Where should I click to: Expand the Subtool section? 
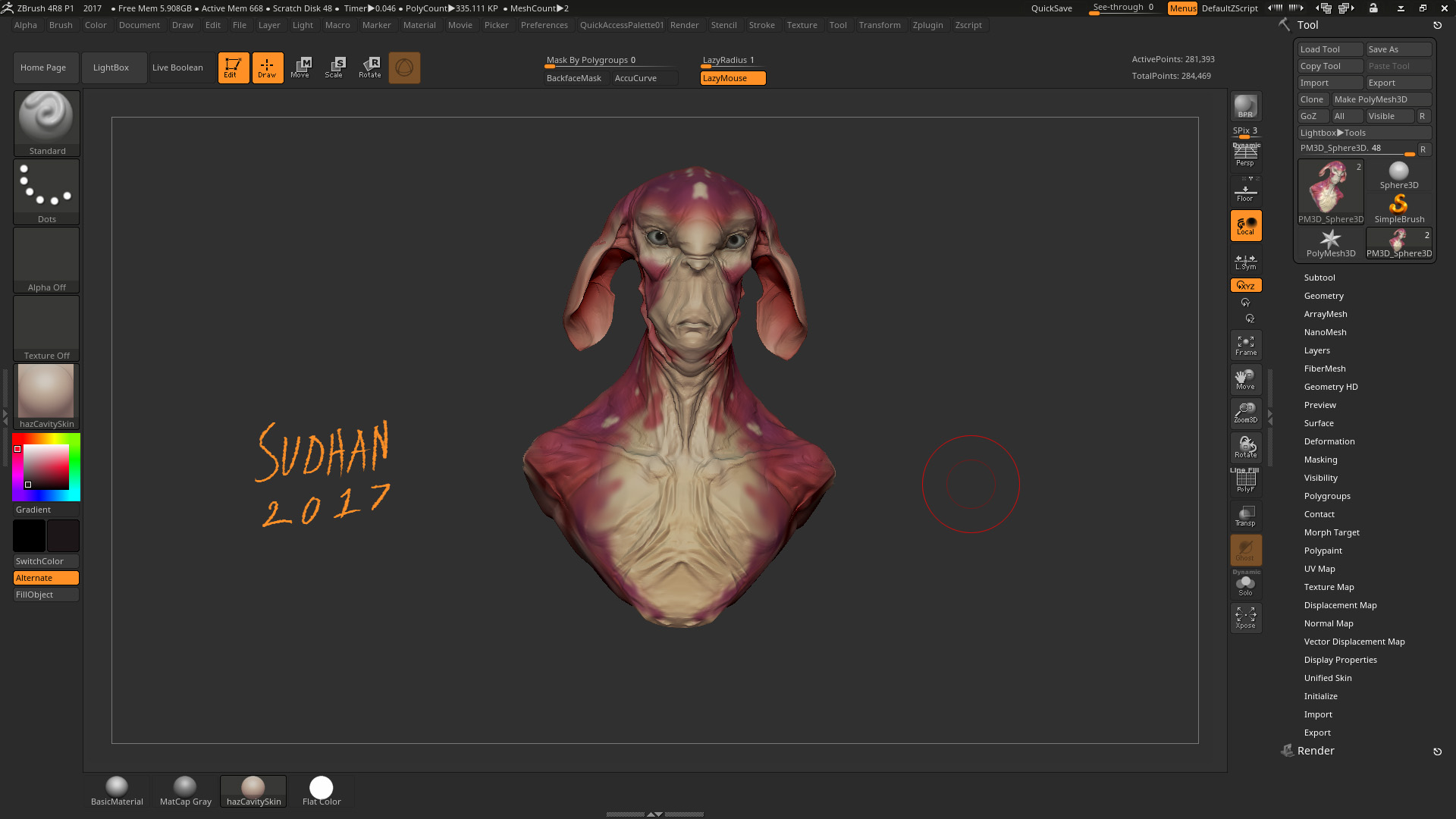point(1319,278)
